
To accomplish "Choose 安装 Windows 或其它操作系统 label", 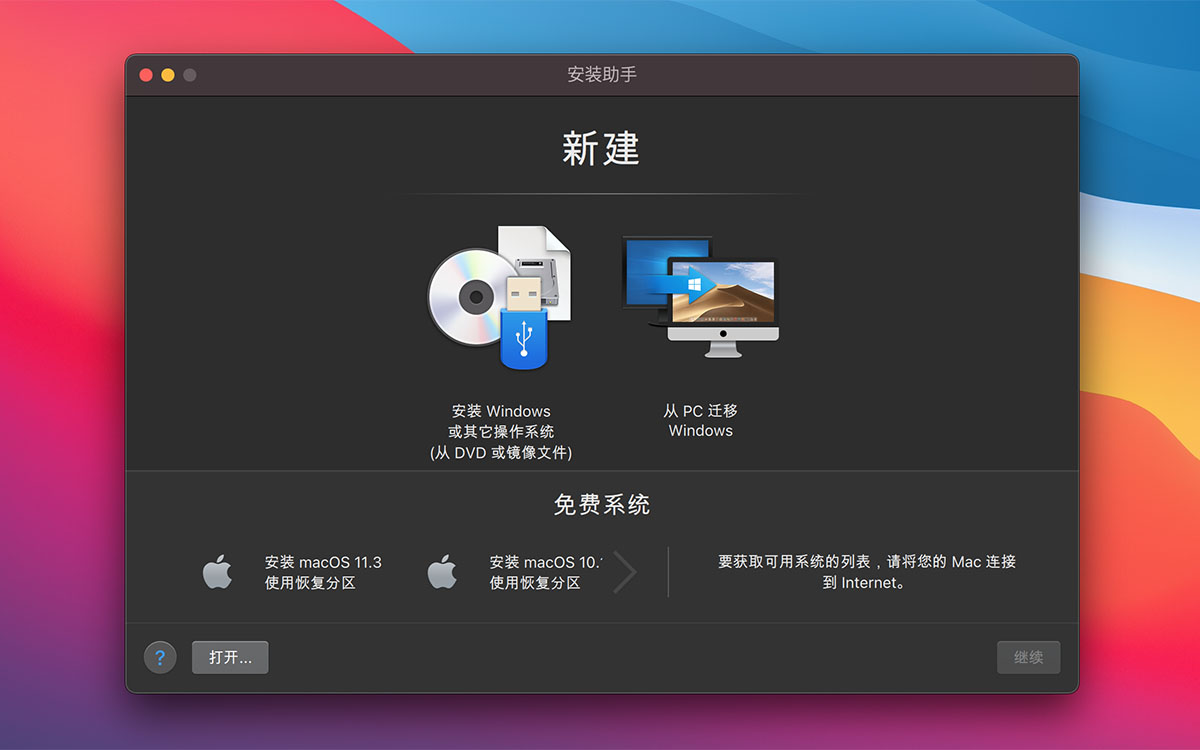I will click(x=501, y=432).
